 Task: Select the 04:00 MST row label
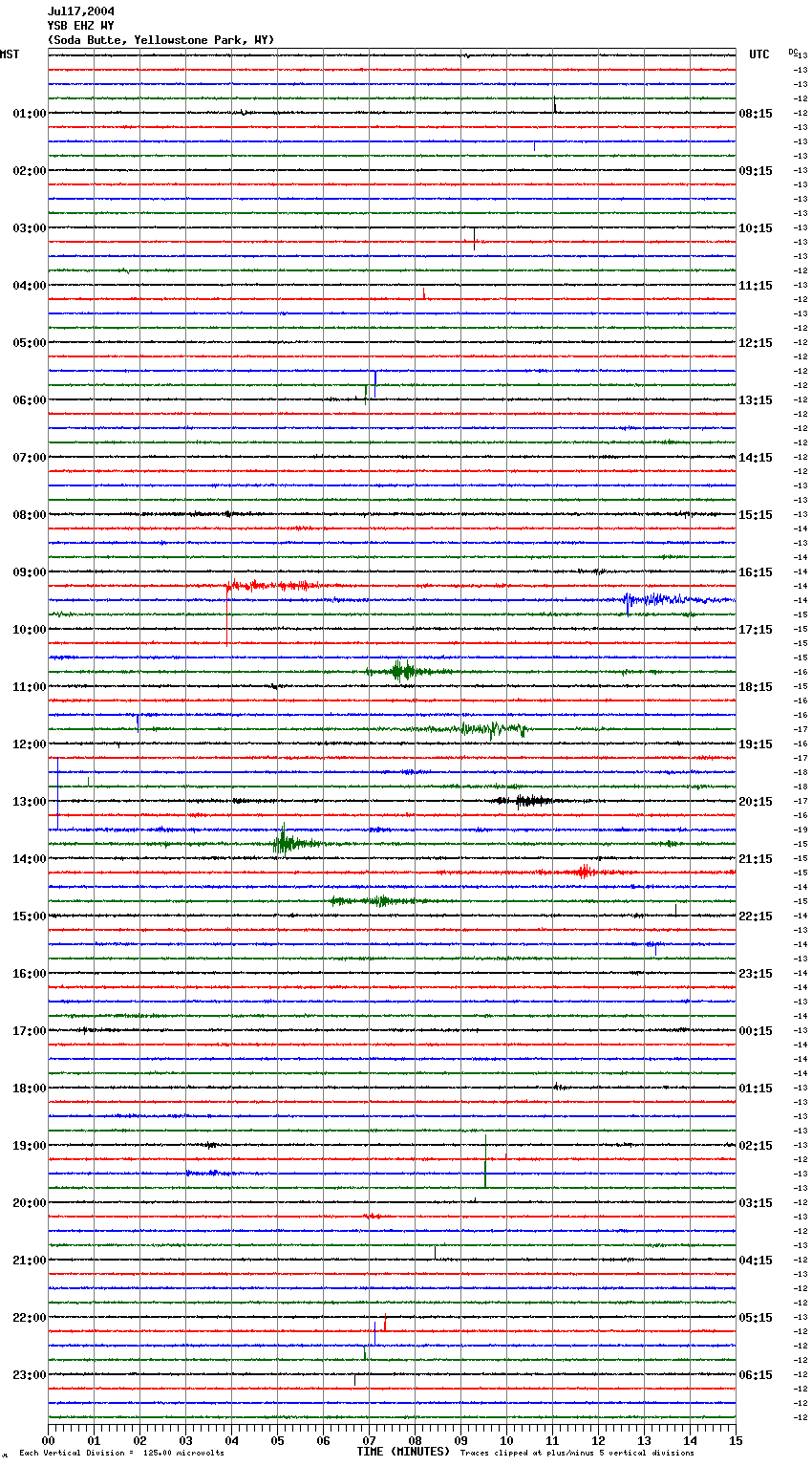coord(30,286)
